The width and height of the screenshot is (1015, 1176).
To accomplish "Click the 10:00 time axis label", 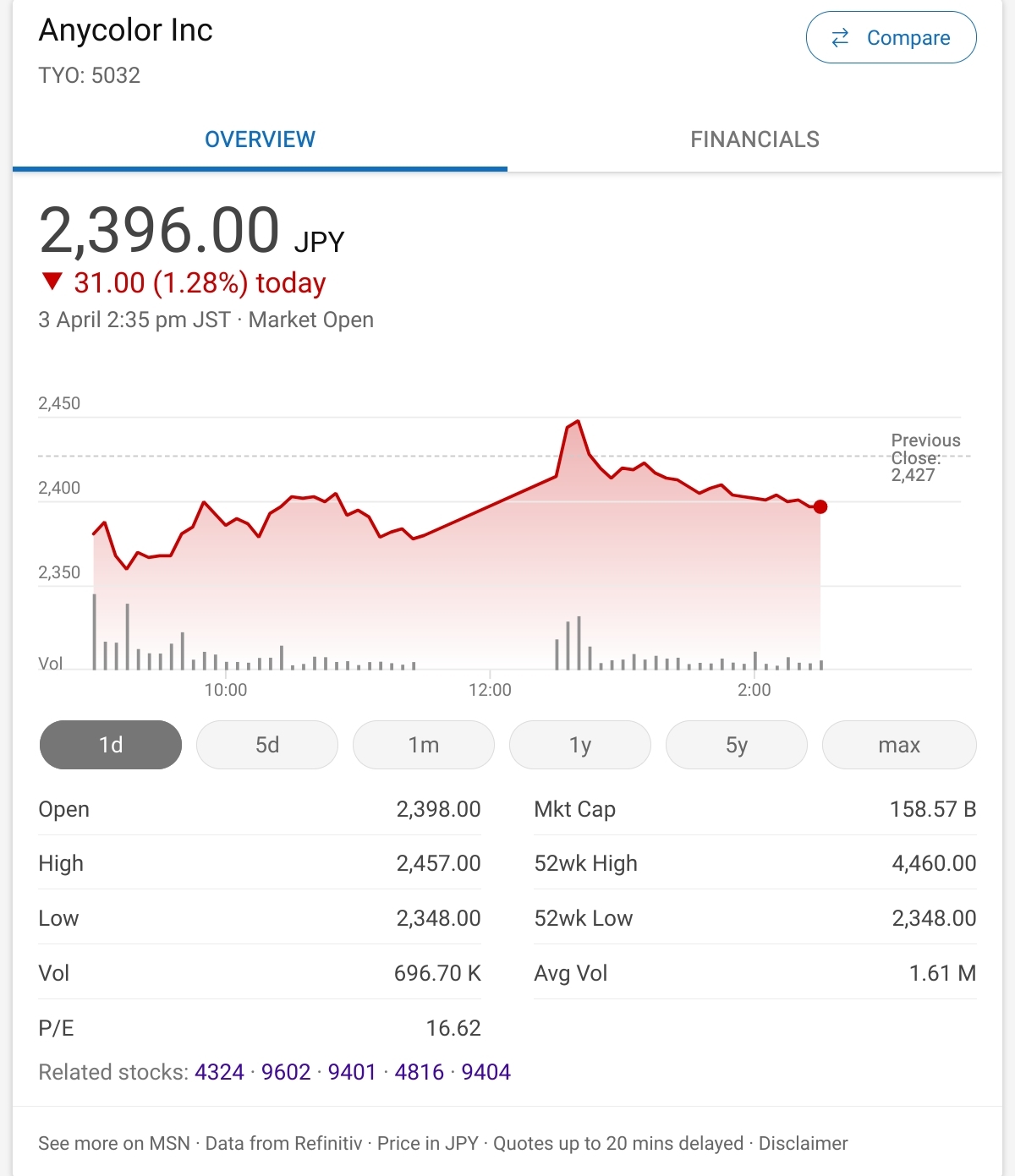I will pos(226,690).
